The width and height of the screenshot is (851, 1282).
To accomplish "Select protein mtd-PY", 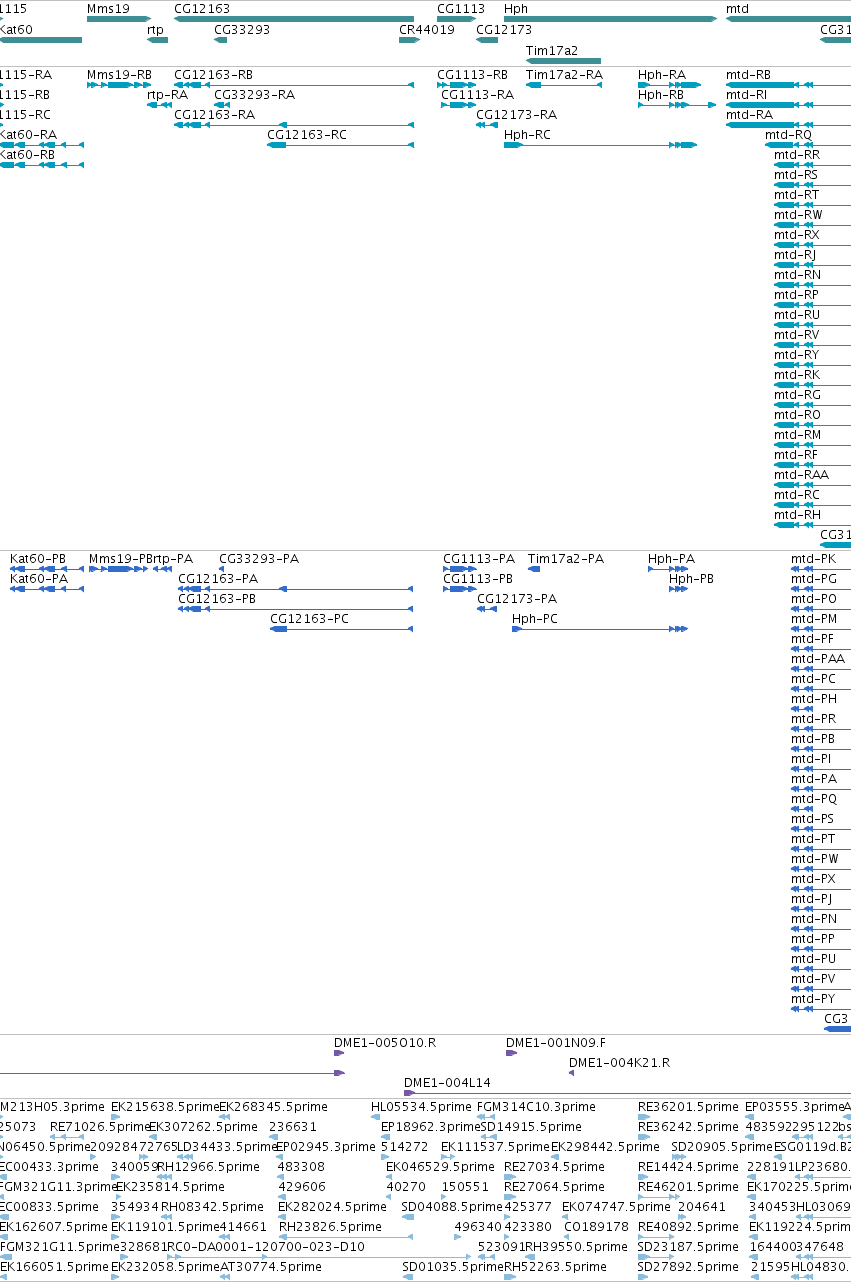I will (x=813, y=999).
